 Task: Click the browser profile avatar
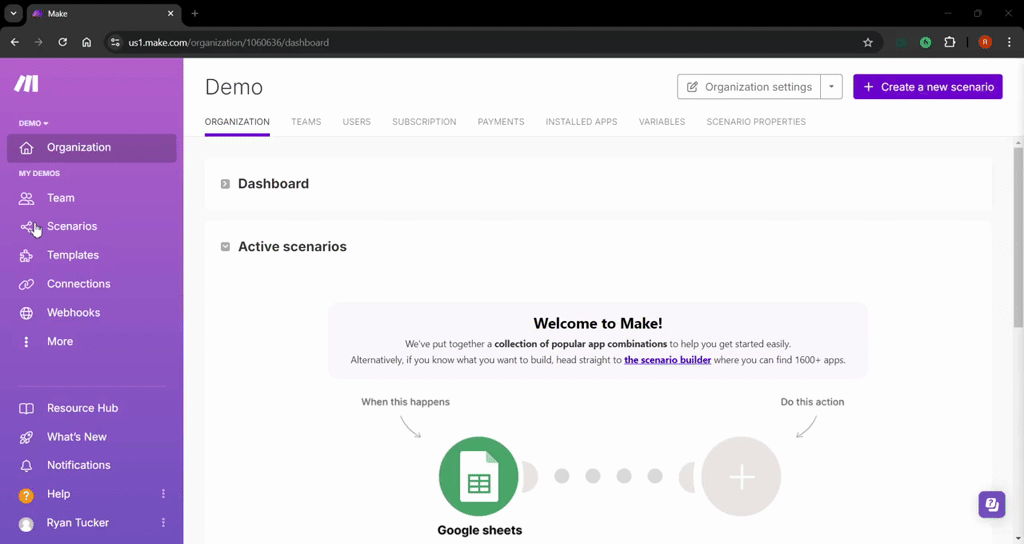click(985, 42)
